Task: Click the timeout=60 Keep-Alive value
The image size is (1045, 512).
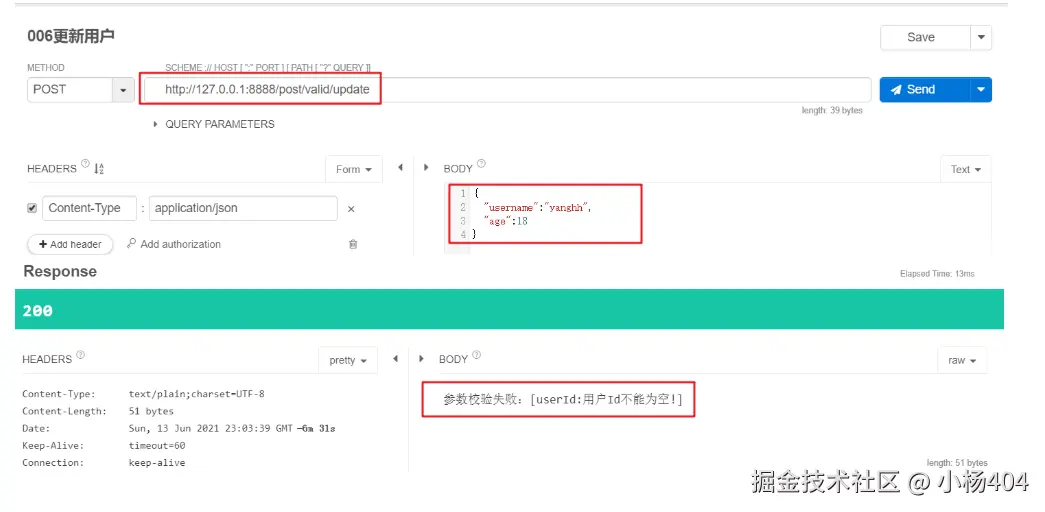Action: click(157, 445)
